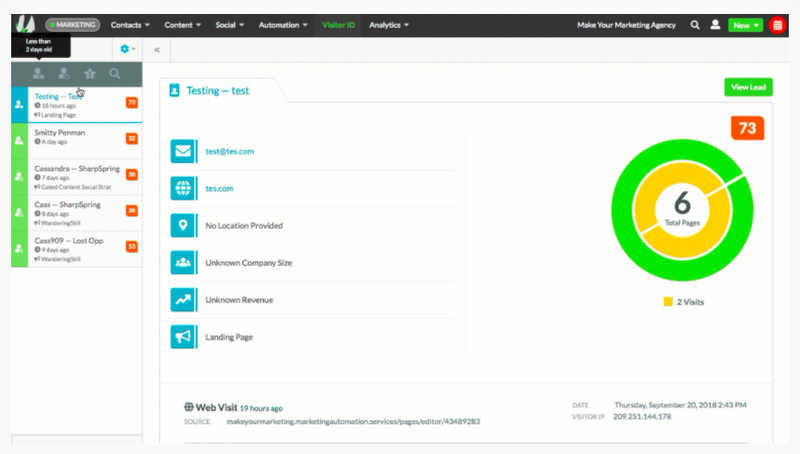Click the revenue chart icon
This screenshot has height=454, width=800.
click(183, 300)
